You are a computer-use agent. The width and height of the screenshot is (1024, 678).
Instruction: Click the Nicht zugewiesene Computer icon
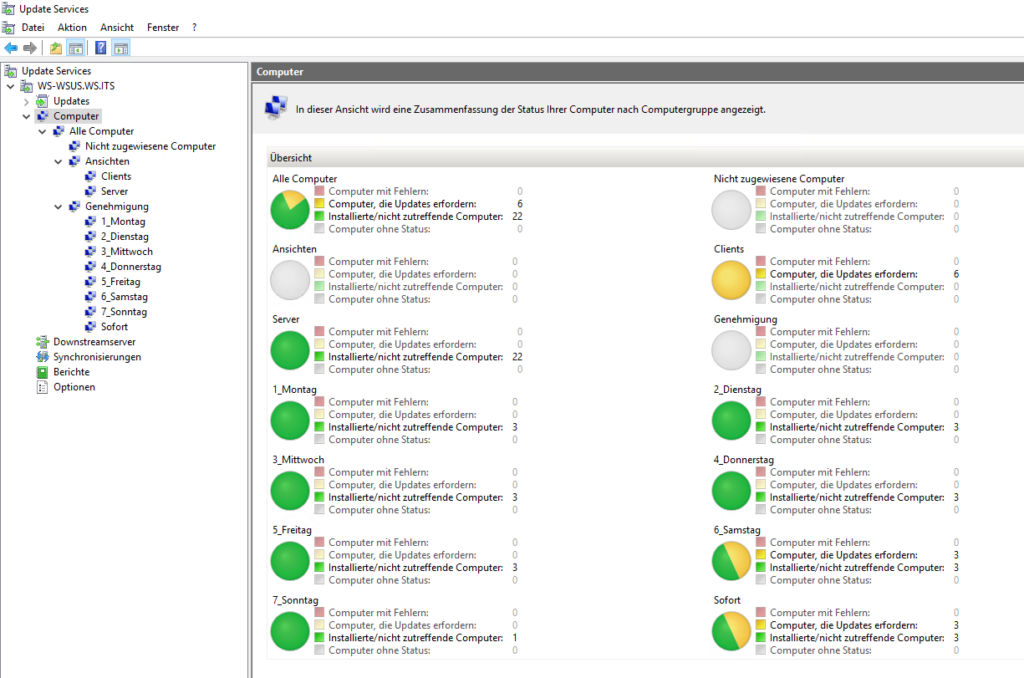pyautogui.click(x=74, y=146)
